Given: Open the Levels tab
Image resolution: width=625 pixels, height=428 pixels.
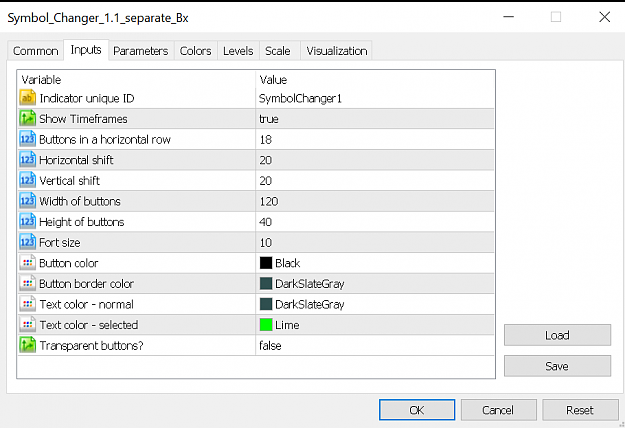Looking at the screenshot, I should [238, 51].
